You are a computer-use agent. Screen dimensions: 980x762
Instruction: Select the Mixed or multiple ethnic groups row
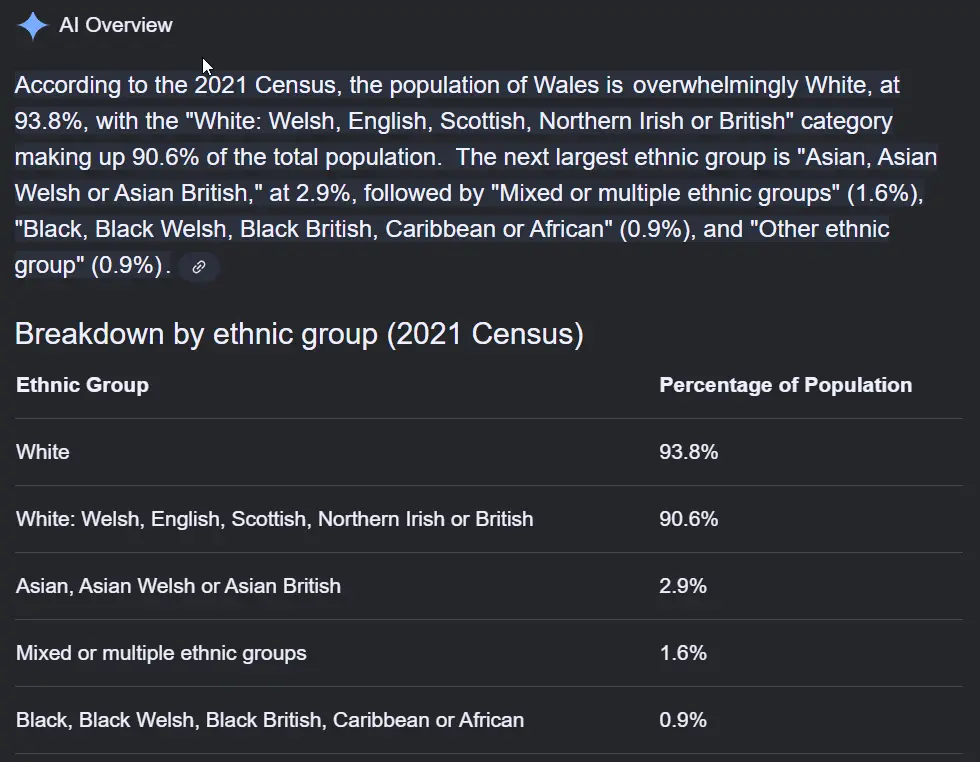point(161,653)
